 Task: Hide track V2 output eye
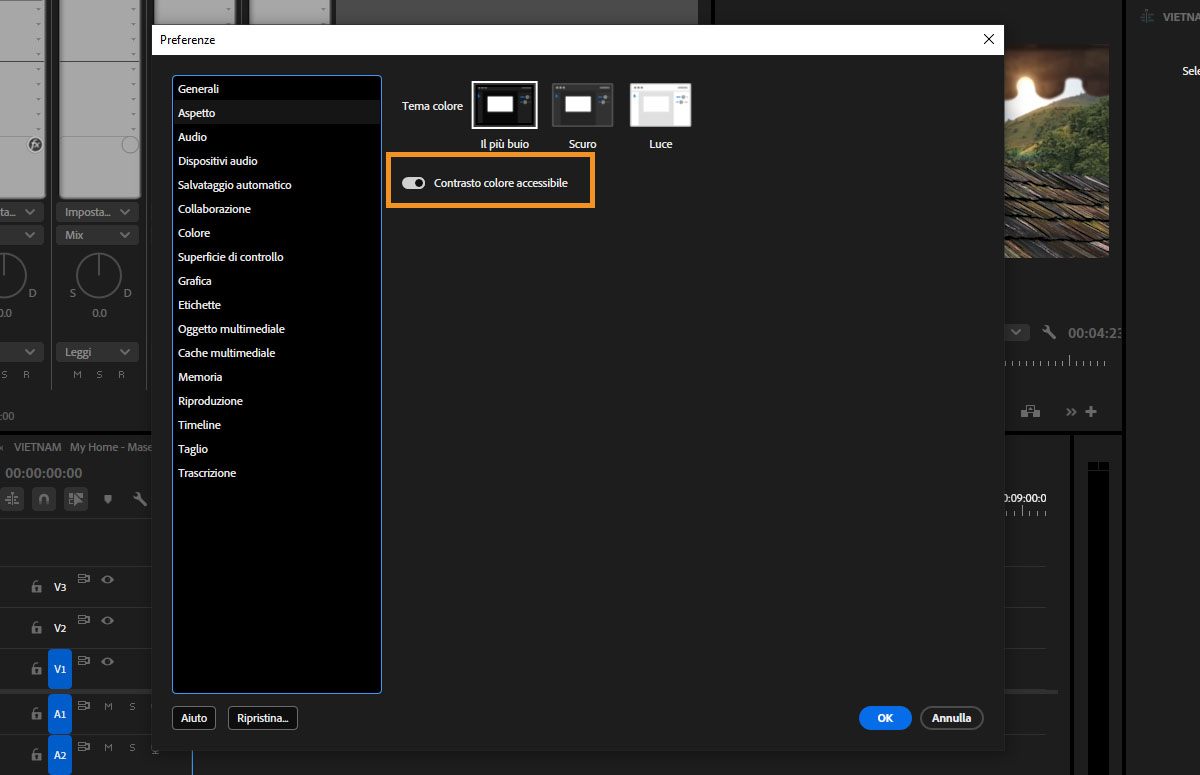click(107, 620)
